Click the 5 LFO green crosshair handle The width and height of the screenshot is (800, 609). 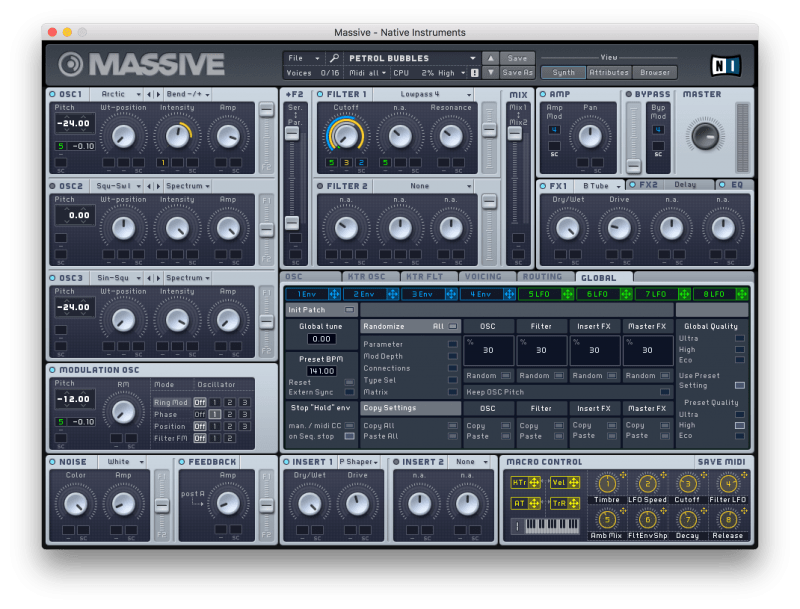point(567,294)
